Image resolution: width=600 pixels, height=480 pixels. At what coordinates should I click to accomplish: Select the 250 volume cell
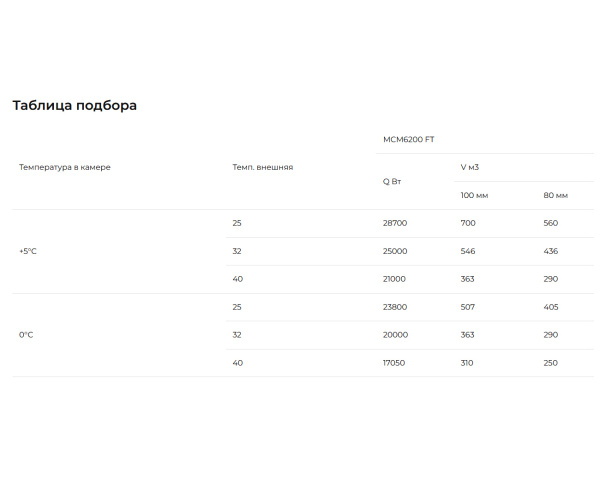coord(551,363)
